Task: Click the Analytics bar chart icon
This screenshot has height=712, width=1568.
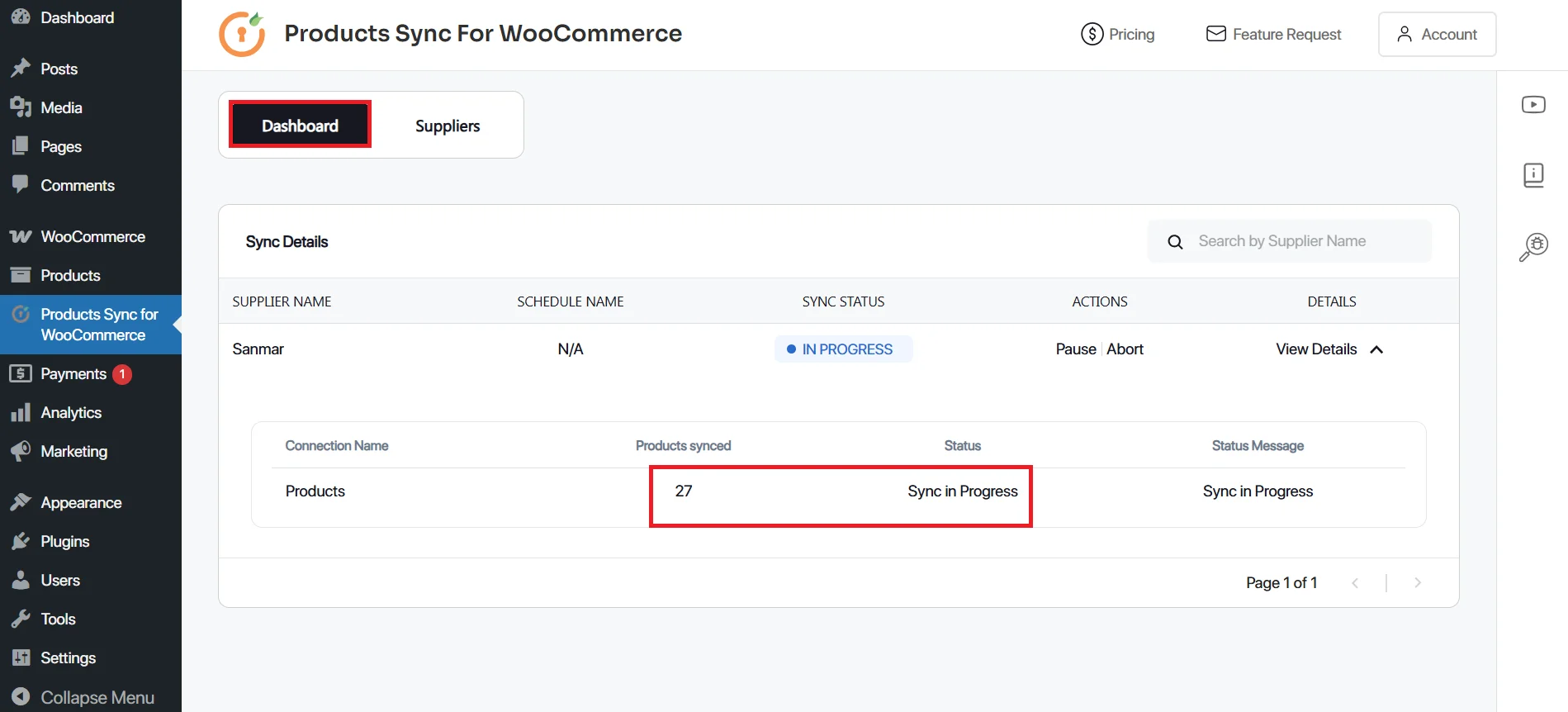Action: (x=21, y=412)
